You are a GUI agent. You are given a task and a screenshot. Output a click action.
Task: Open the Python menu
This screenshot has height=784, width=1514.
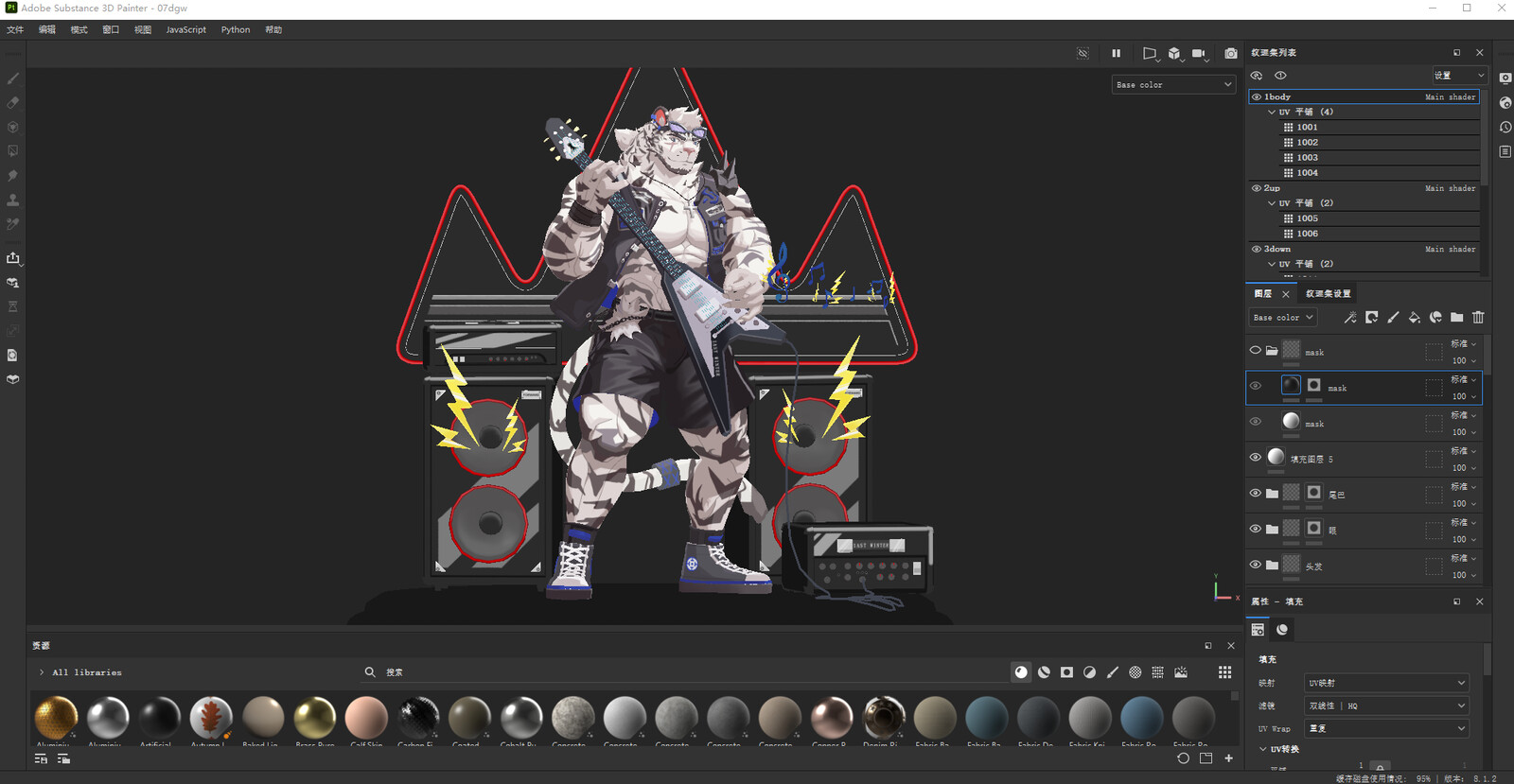(x=236, y=30)
